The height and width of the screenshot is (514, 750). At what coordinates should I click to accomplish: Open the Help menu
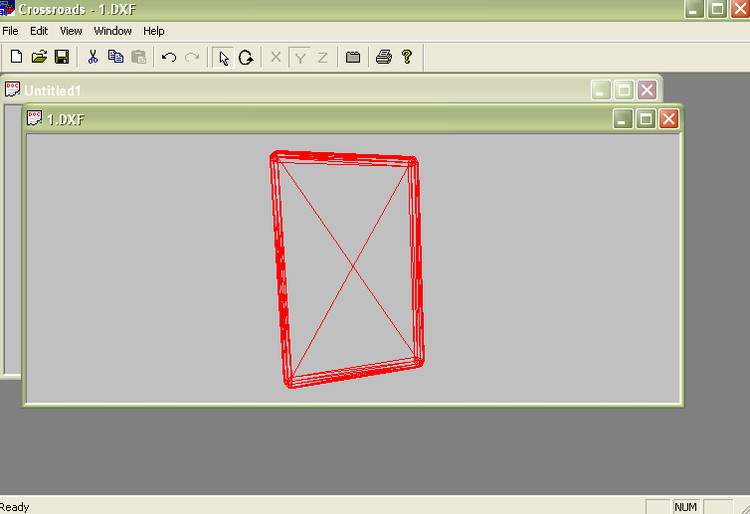(x=154, y=31)
